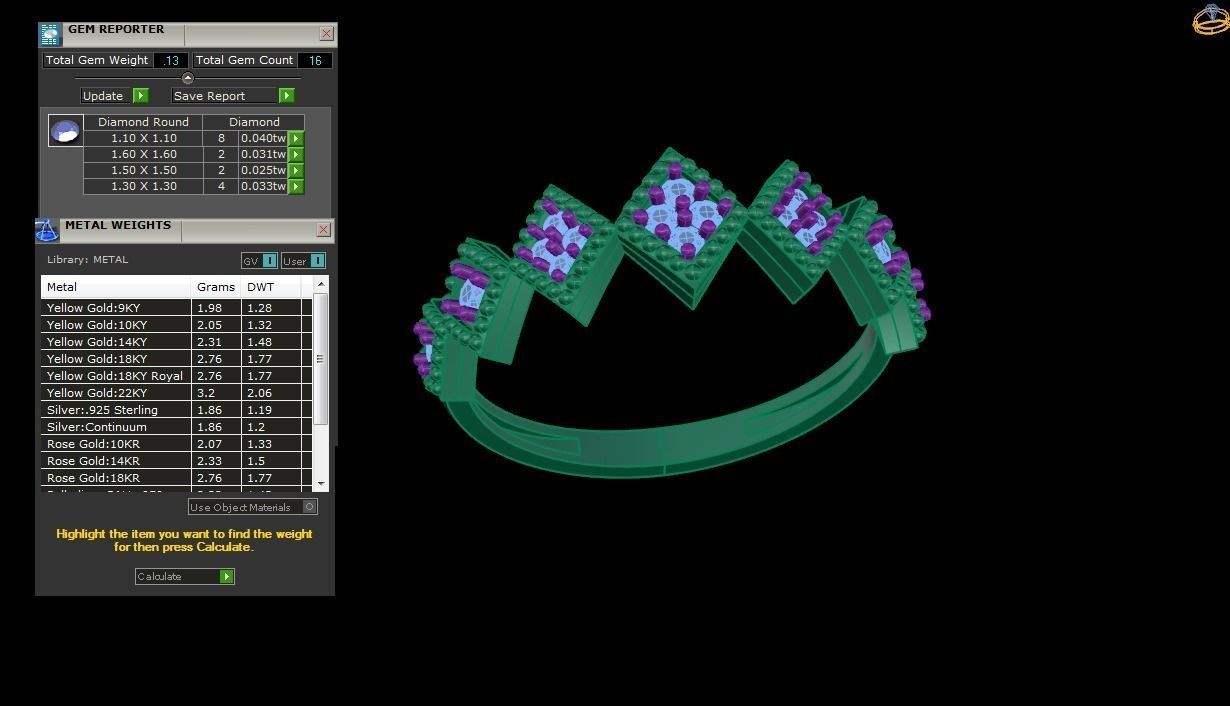This screenshot has width=1230, height=706.
Task: Click the 1.50 X 1.50 size cell
Action: 143,171
